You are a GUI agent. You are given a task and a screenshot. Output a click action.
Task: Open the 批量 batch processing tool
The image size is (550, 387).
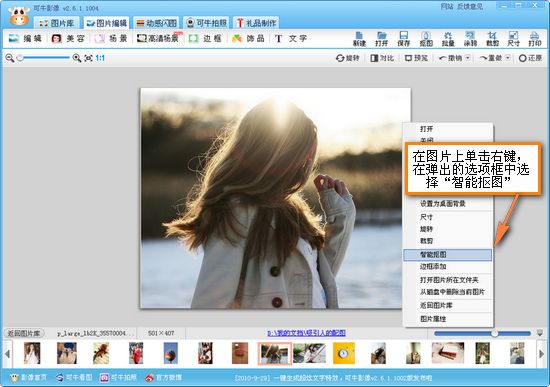coord(448,39)
